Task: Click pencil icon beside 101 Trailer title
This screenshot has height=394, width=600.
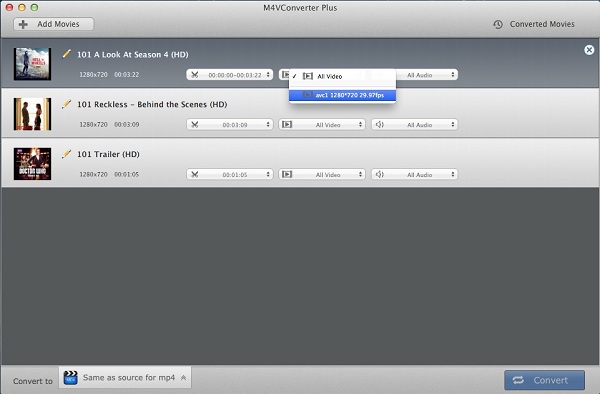Action: [x=67, y=153]
